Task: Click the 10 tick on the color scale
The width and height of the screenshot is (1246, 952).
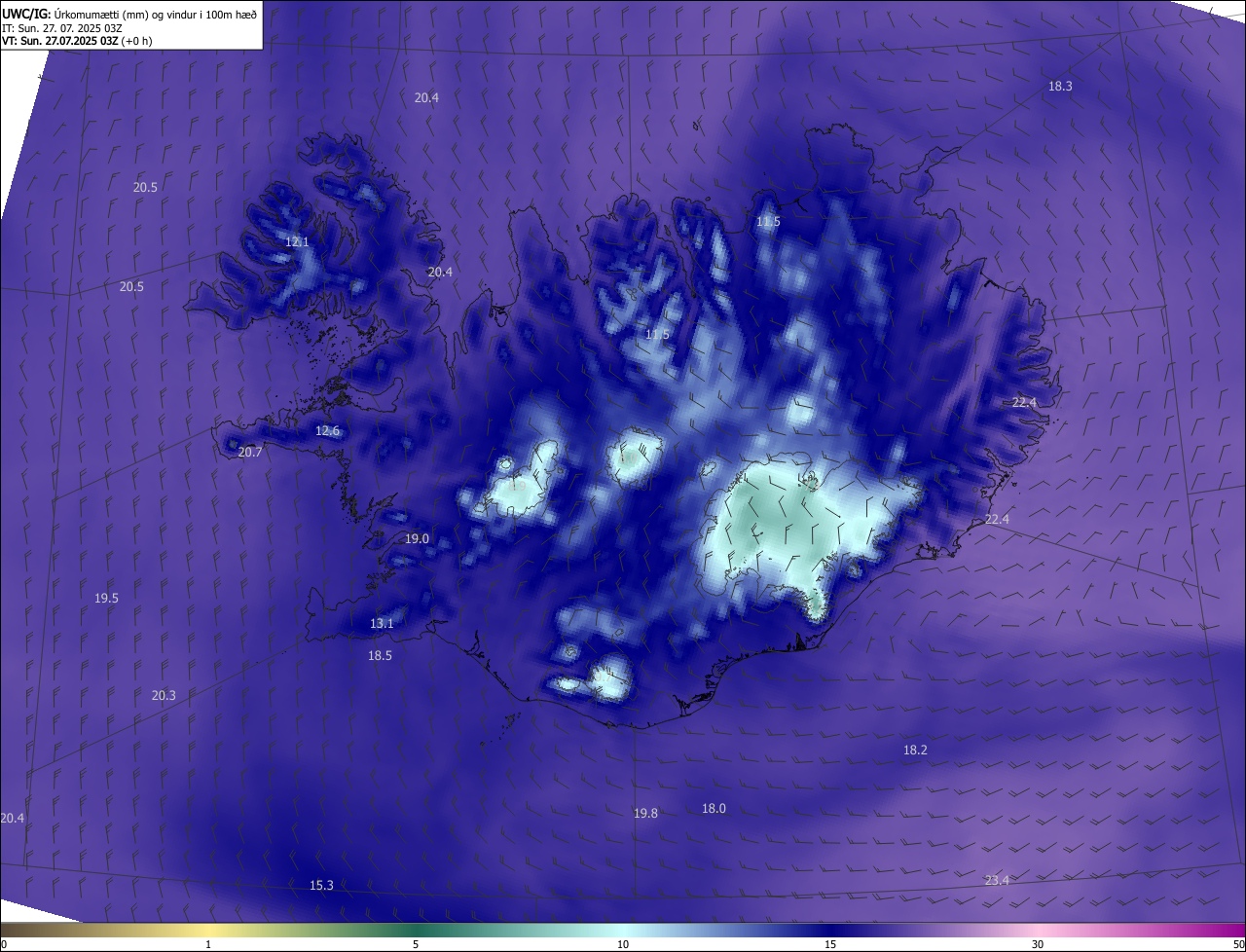Action: click(623, 944)
